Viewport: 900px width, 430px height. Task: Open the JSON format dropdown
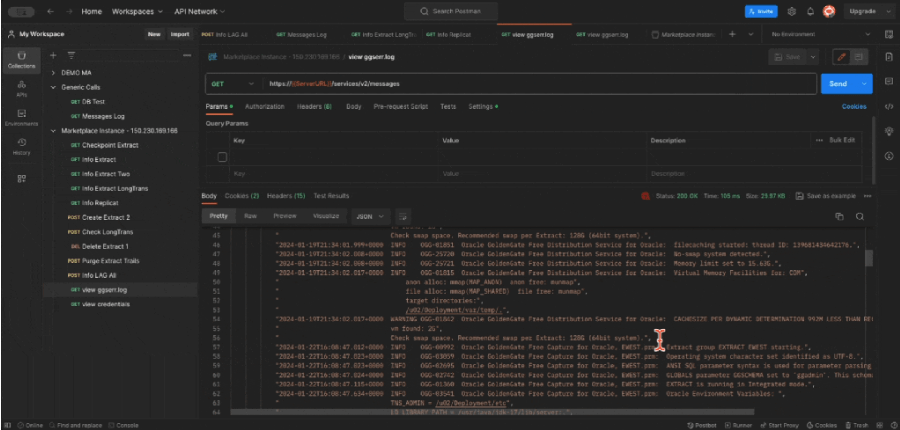click(x=368, y=215)
